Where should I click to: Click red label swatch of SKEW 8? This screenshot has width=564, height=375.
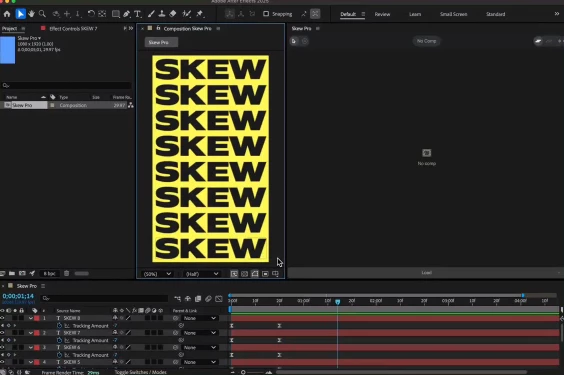(x=37, y=318)
